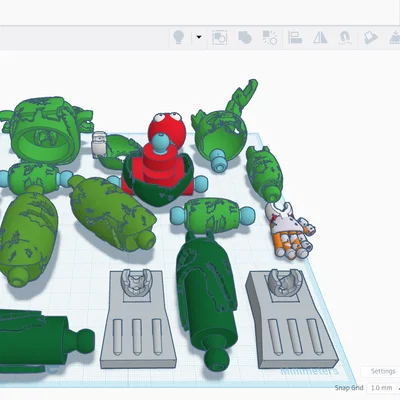Select the blue ball joint atop red stack
Image resolution: width=400 pixels, height=400 pixels.
161,142
